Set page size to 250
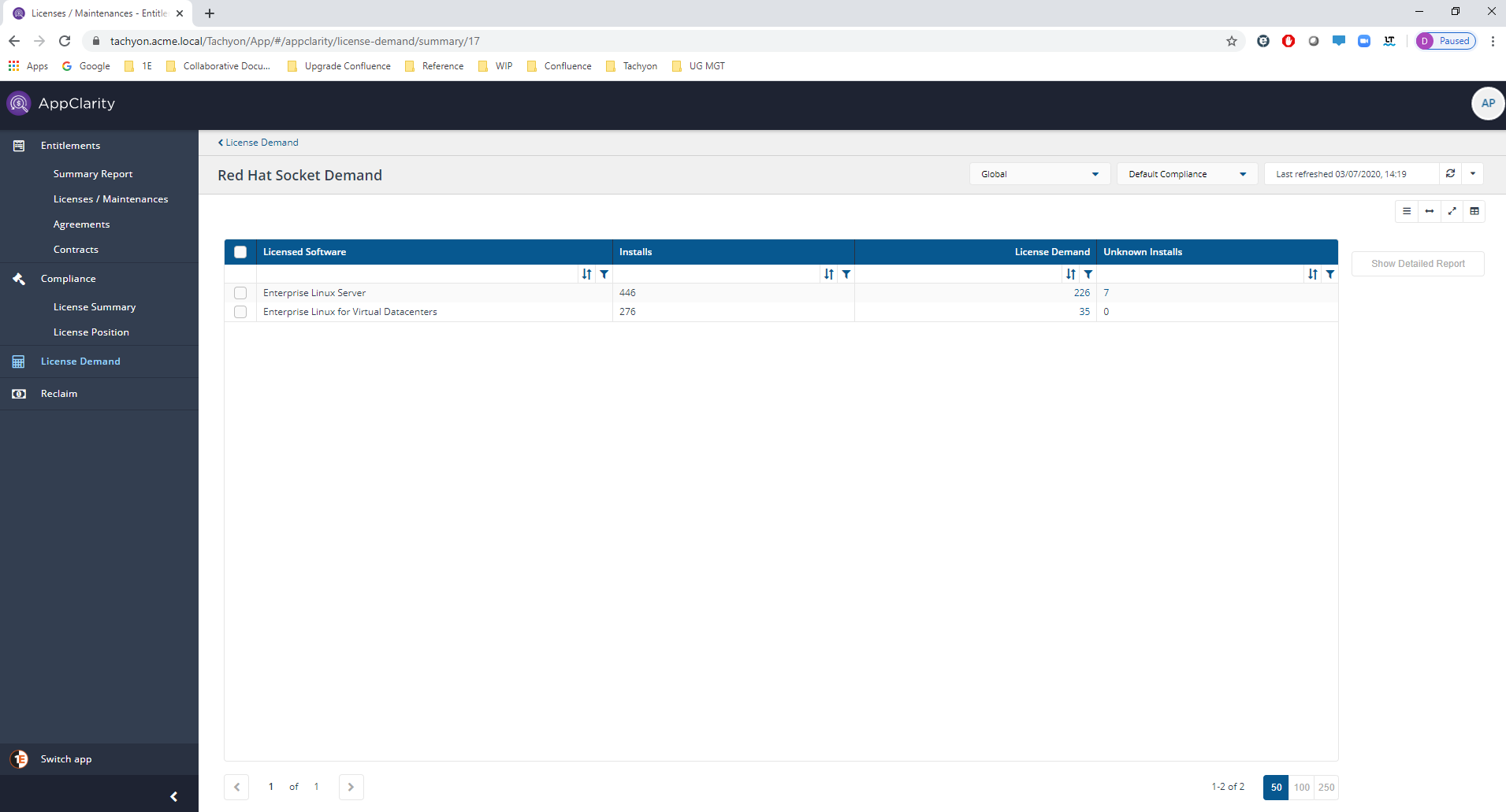Viewport: 1506px width, 812px height. click(1326, 787)
